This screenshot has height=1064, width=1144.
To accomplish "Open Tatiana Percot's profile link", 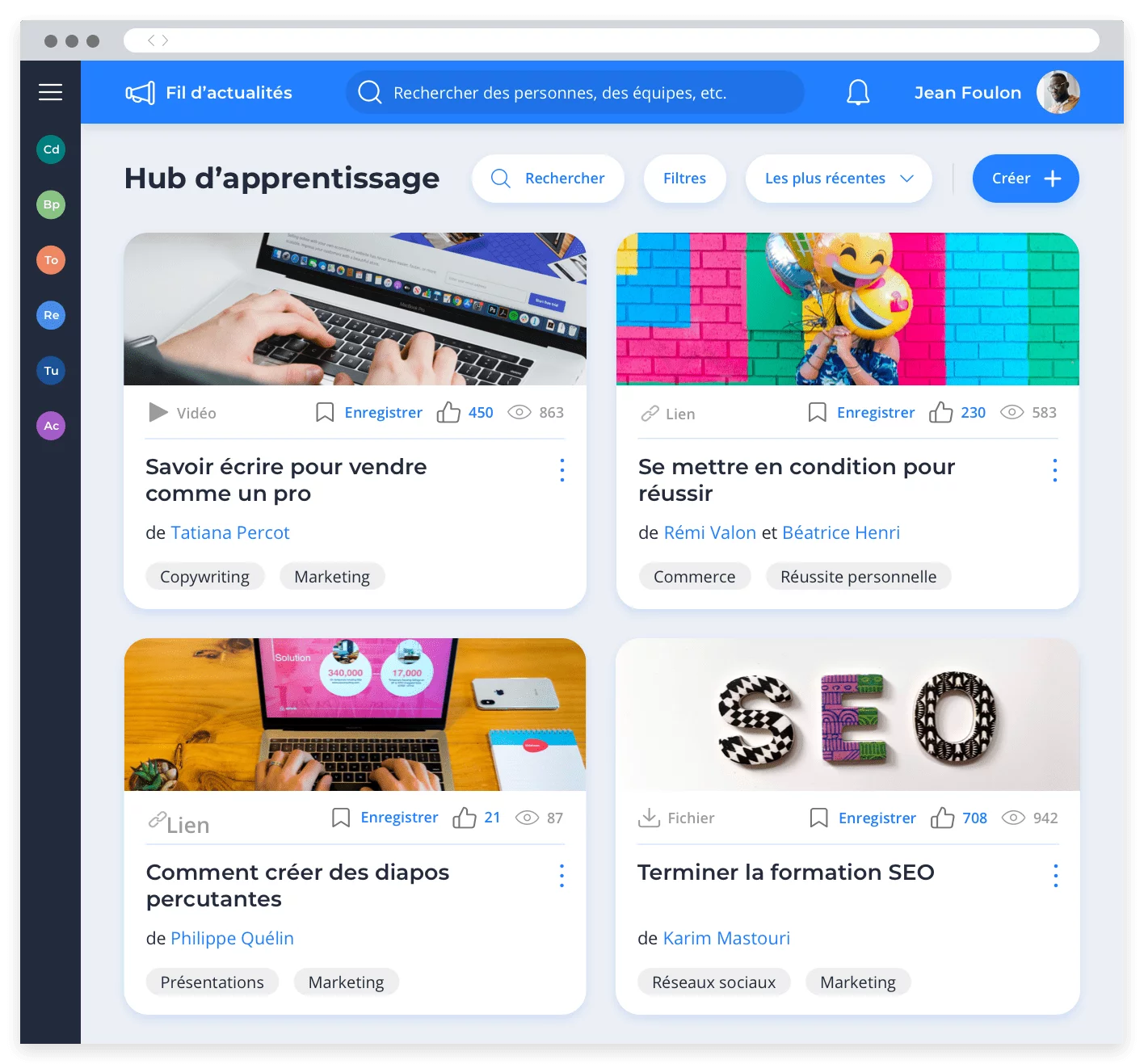I will (x=229, y=532).
